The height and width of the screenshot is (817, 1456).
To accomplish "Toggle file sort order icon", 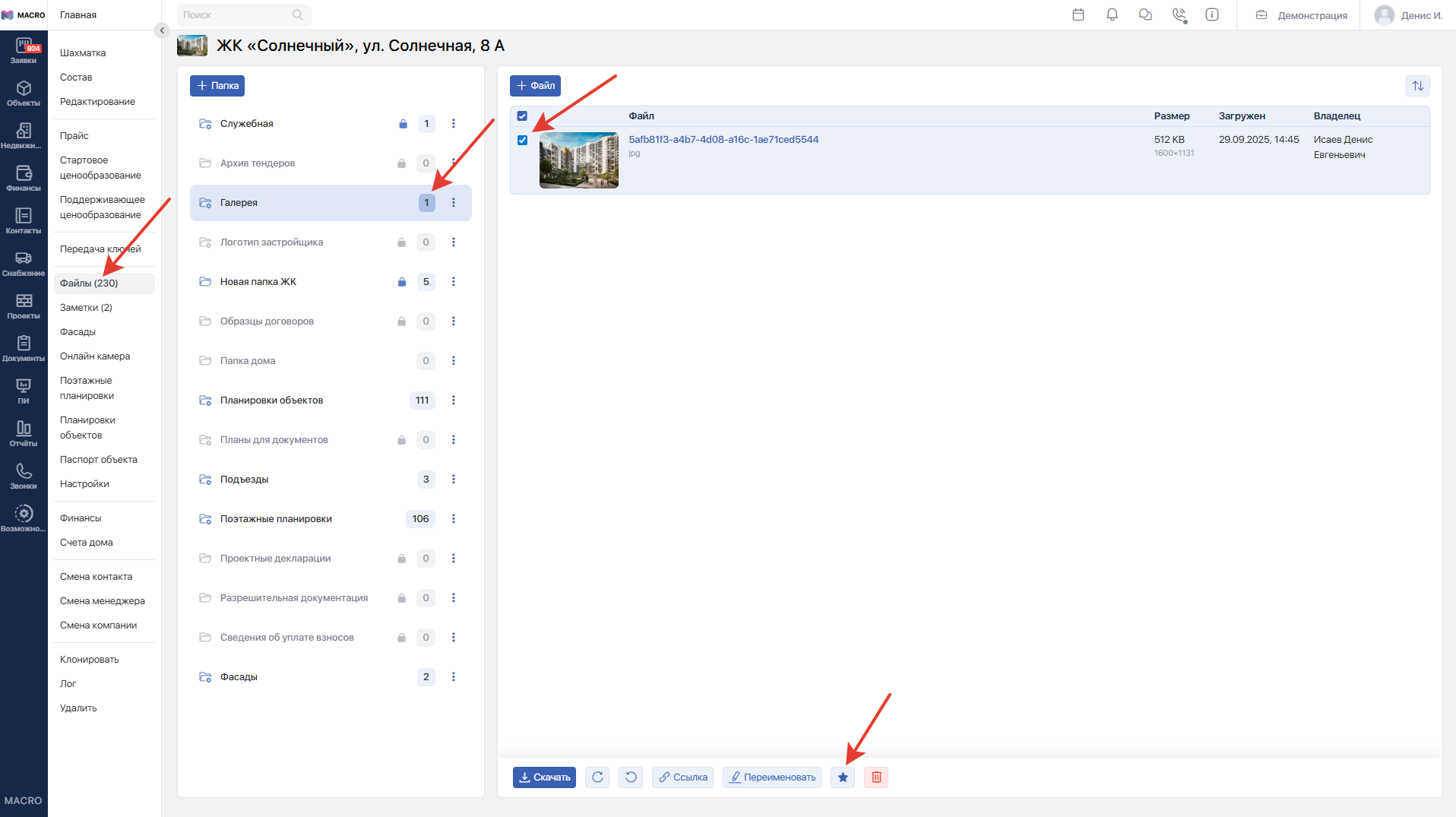I will click(1417, 86).
